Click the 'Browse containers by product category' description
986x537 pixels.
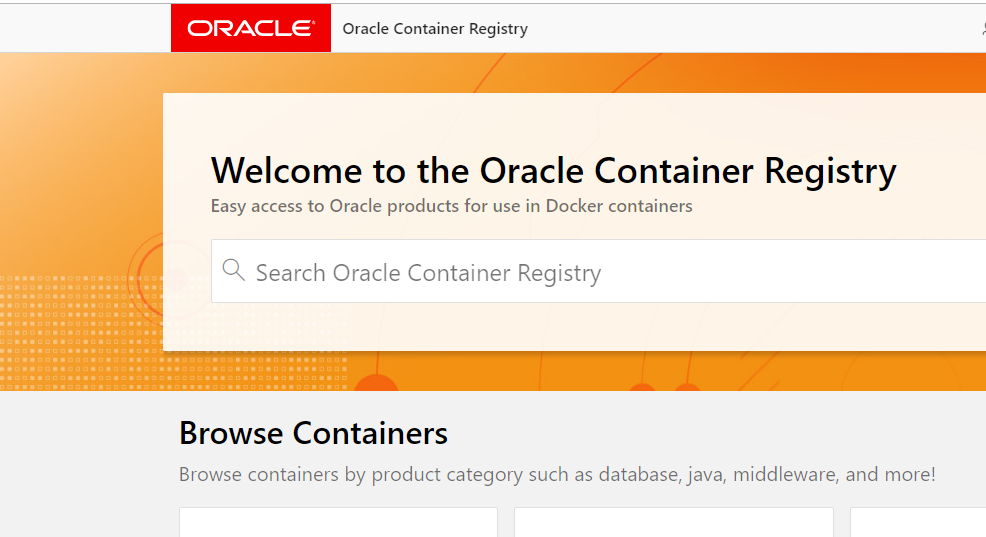tap(557, 474)
